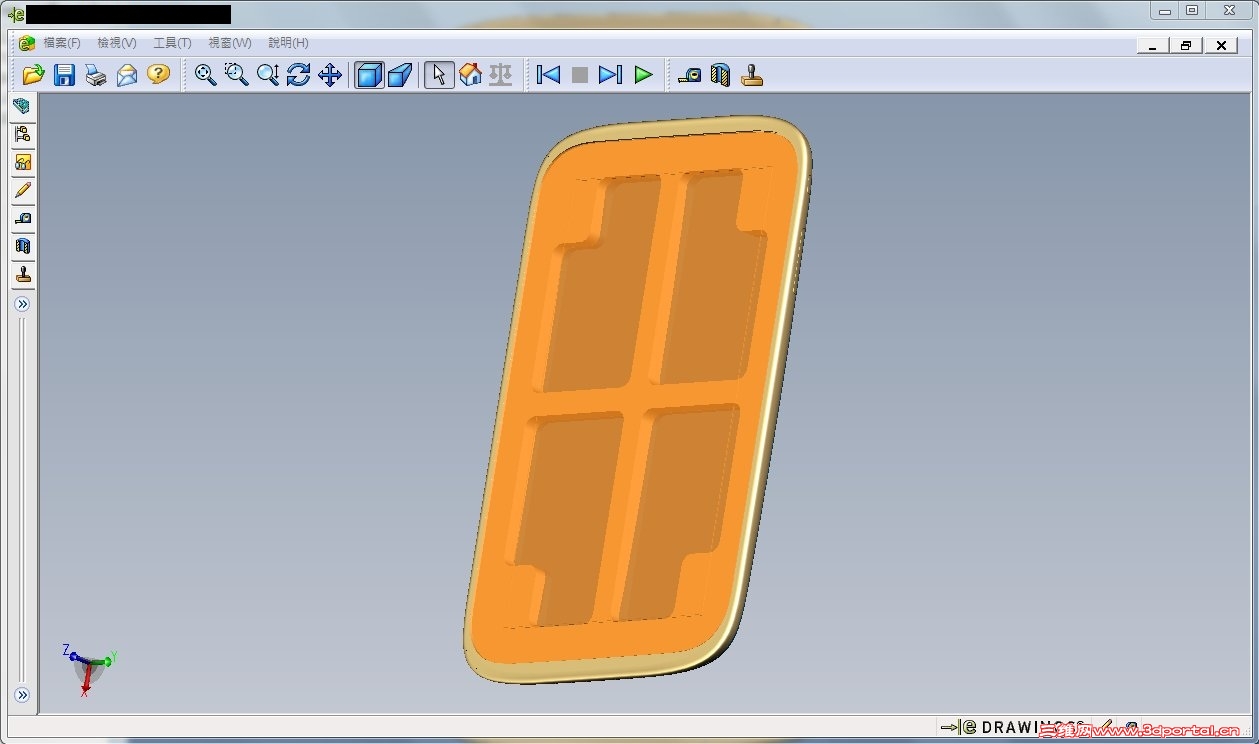Viewport: 1259px width, 744px height.
Task: Open the 視窗(W) menu
Action: (x=230, y=43)
